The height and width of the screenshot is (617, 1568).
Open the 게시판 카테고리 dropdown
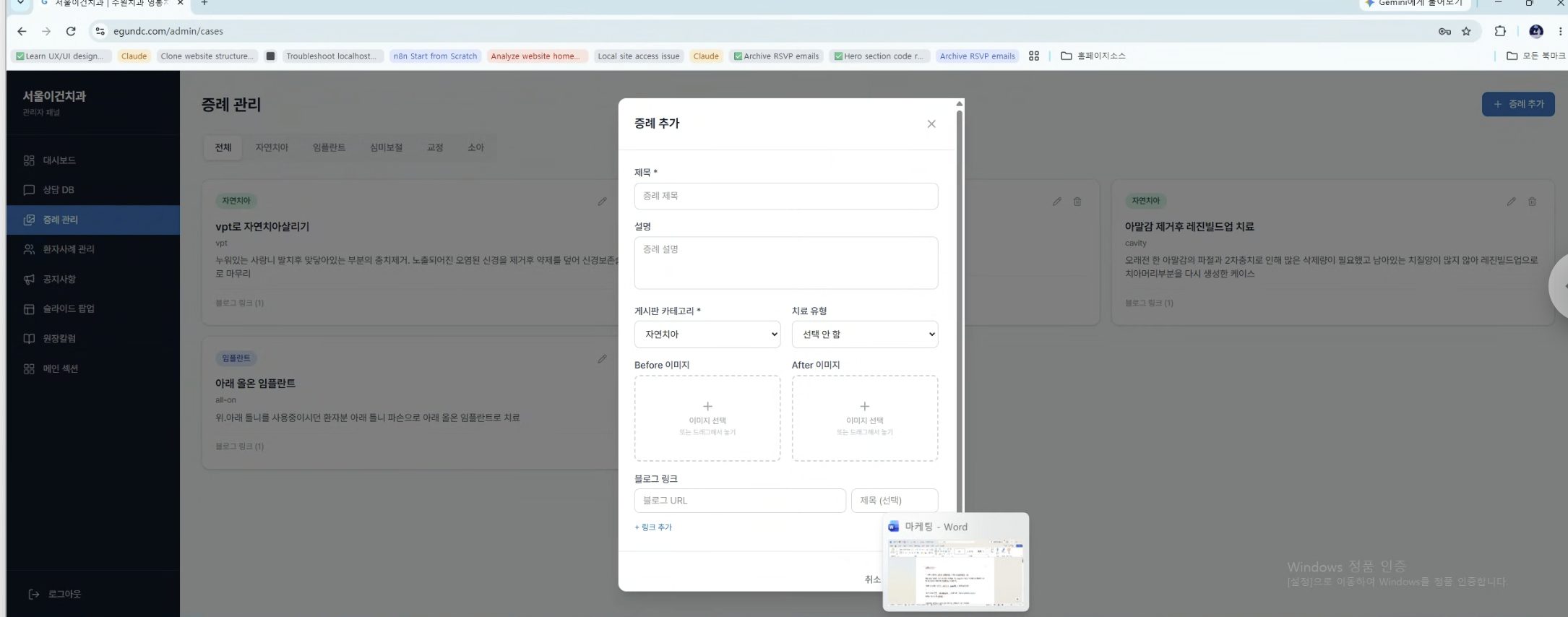707,335
